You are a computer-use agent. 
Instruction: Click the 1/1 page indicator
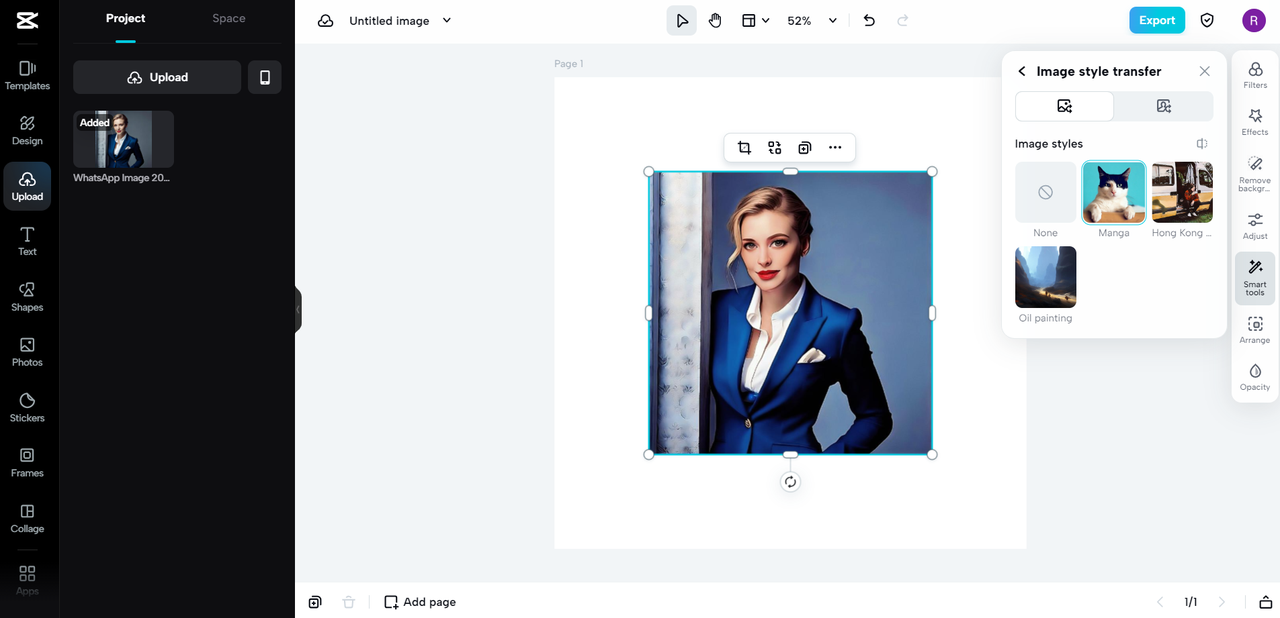1191,602
